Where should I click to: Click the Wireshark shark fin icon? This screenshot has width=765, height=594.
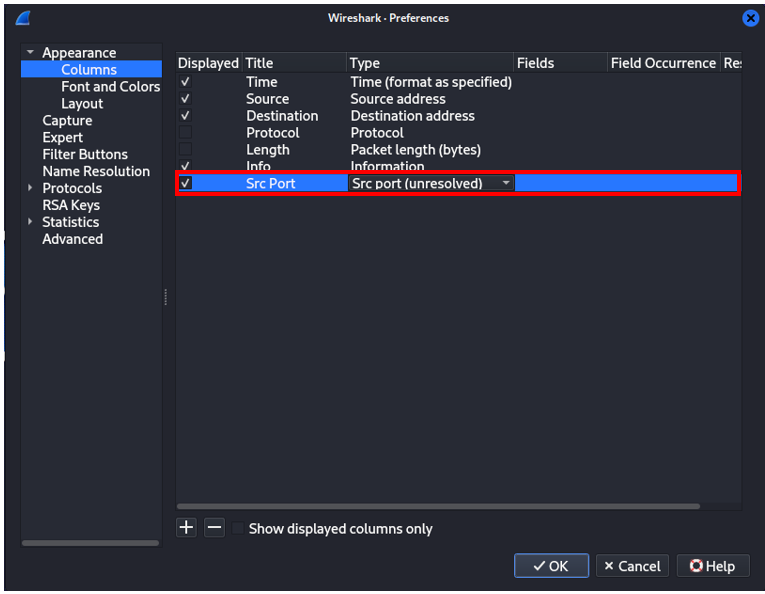[x=23, y=19]
